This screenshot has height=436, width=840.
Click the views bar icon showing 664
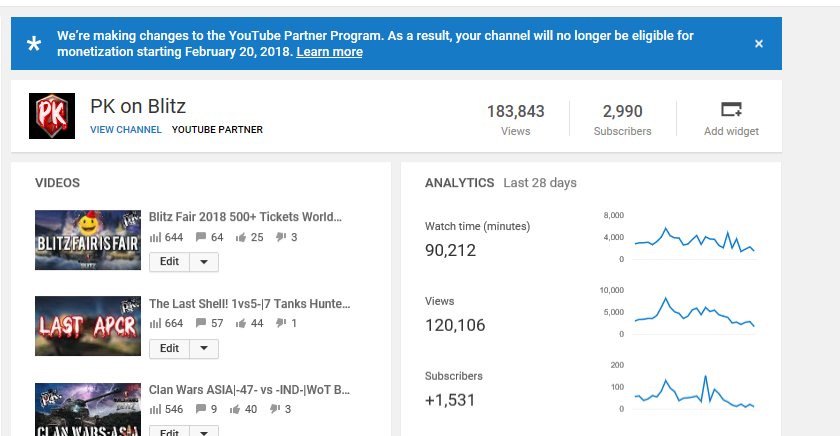pos(155,324)
